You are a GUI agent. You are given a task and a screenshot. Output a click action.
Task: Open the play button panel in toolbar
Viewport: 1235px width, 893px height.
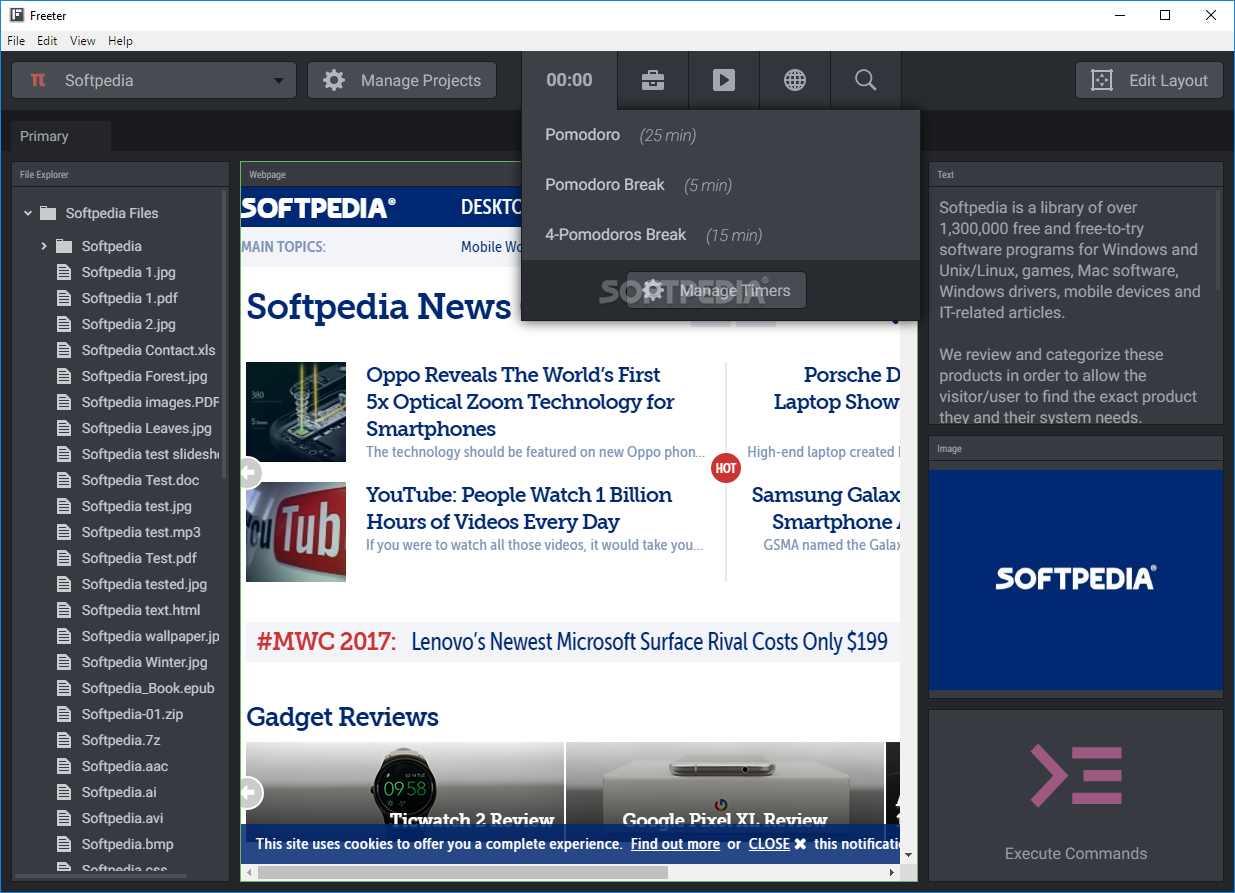tap(724, 81)
